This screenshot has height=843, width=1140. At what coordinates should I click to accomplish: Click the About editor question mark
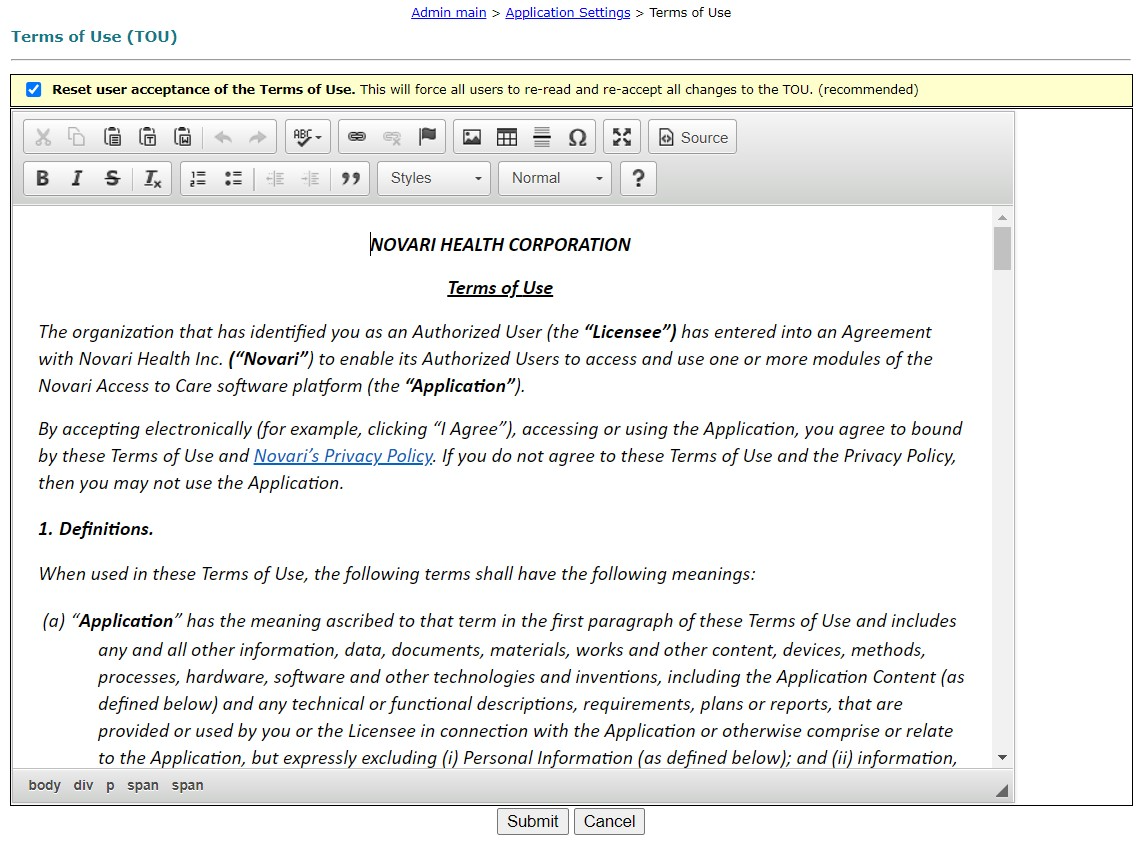tap(638, 178)
